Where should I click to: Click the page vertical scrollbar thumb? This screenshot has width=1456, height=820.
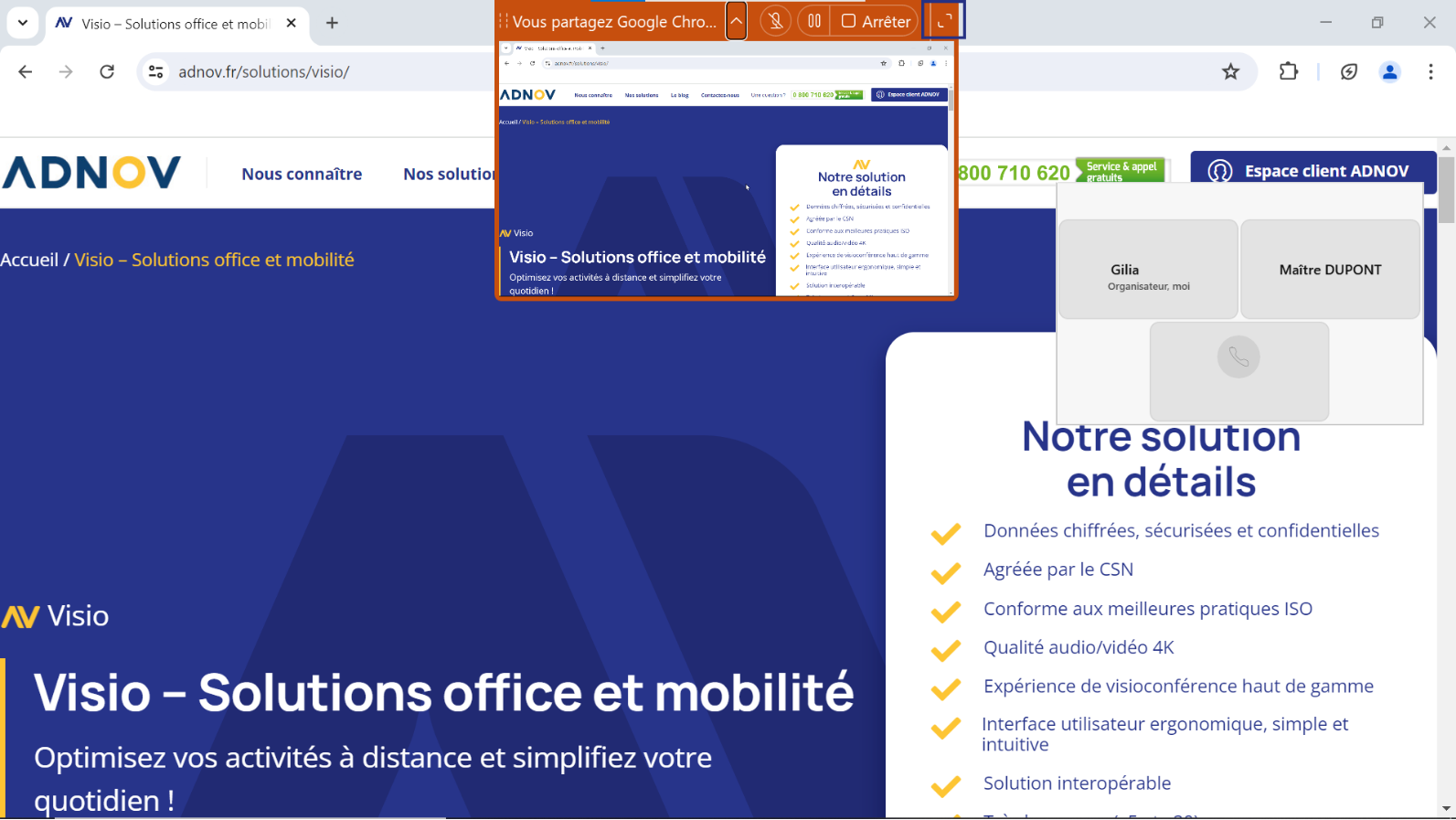click(x=1447, y=189)
